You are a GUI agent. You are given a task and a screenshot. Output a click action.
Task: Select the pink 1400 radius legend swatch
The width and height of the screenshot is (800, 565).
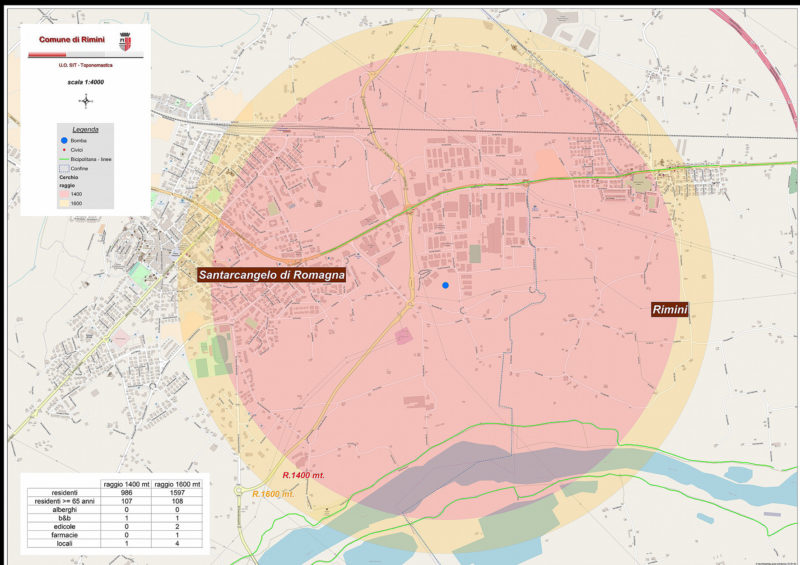pyautogui.click(x=63, y=194)
